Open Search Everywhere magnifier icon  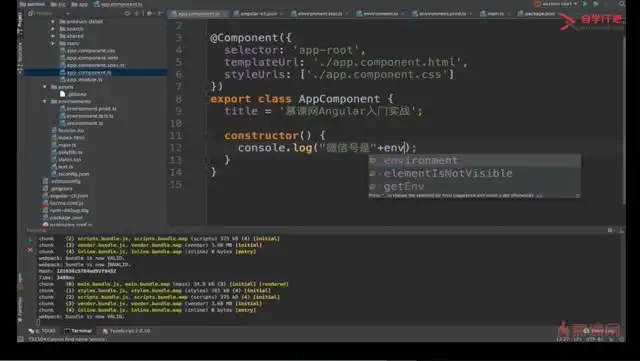(x=622, y=4)
